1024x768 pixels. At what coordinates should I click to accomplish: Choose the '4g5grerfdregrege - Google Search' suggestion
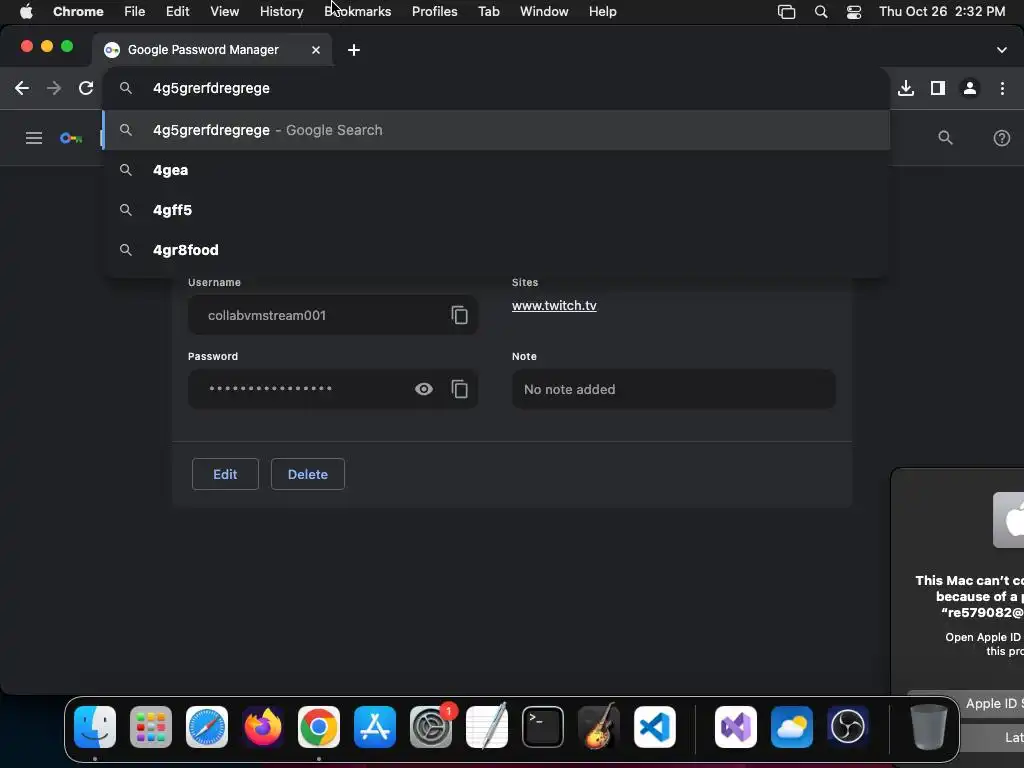[x=496, y=130]
